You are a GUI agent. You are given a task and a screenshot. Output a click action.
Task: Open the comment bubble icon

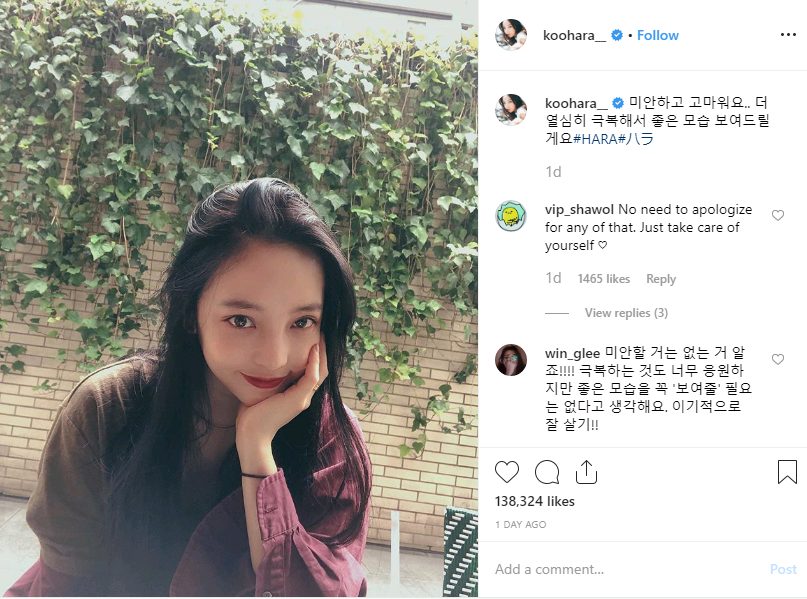tap(547, 472)
